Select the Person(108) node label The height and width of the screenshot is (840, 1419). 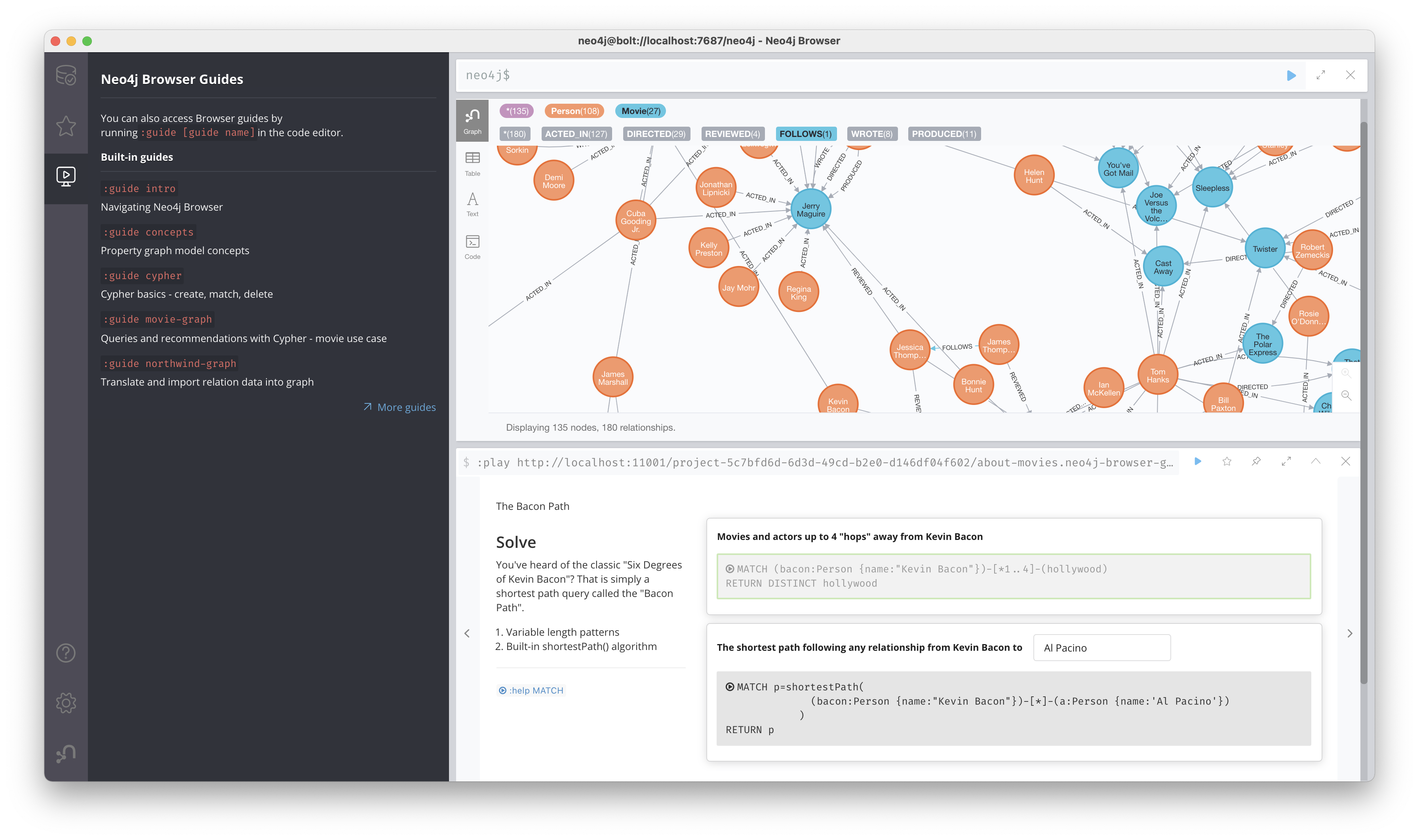[x=574, y=111]
